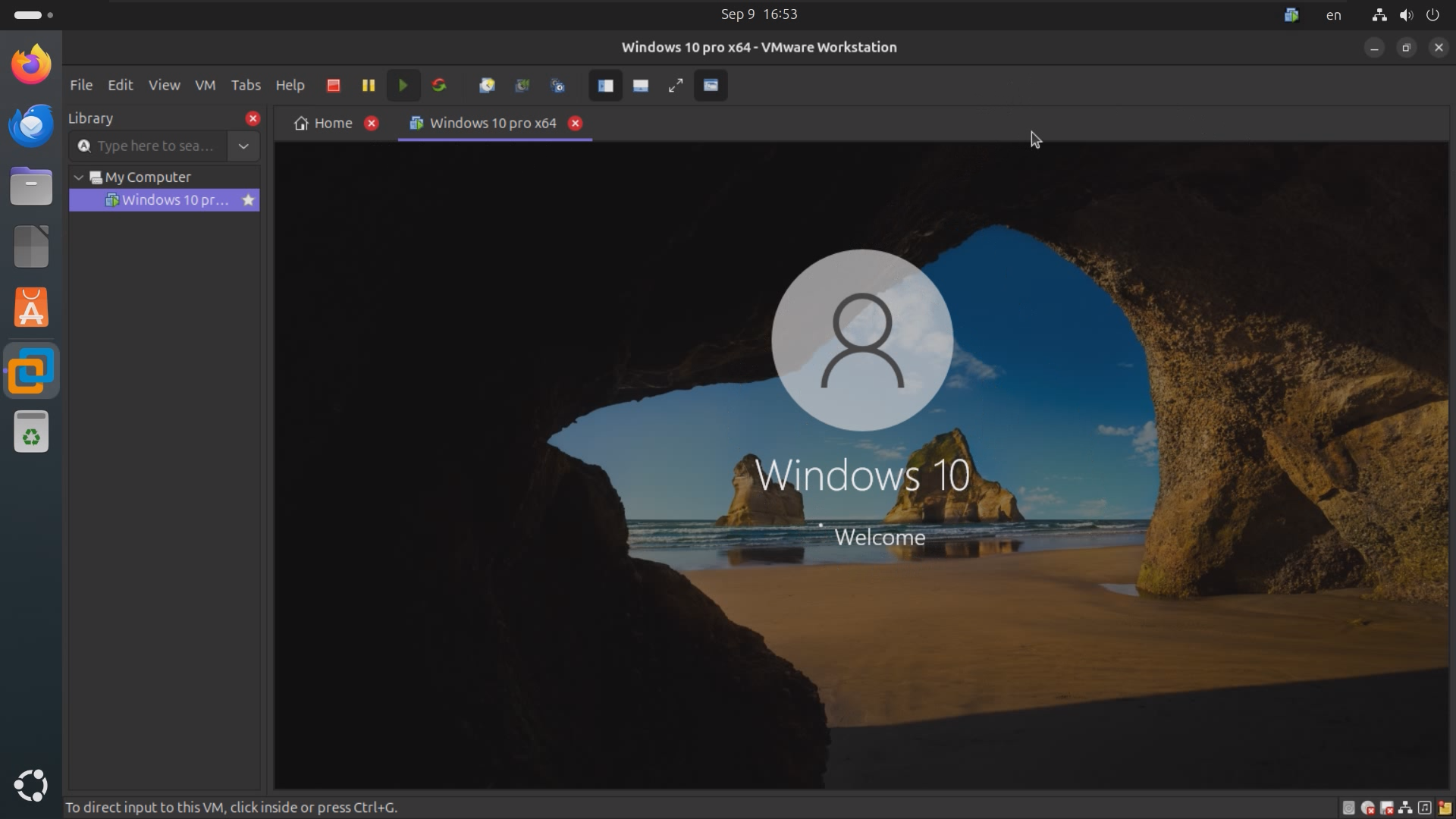Open the Trash from the dock
1456x819 pixels.
pos(31,431)
